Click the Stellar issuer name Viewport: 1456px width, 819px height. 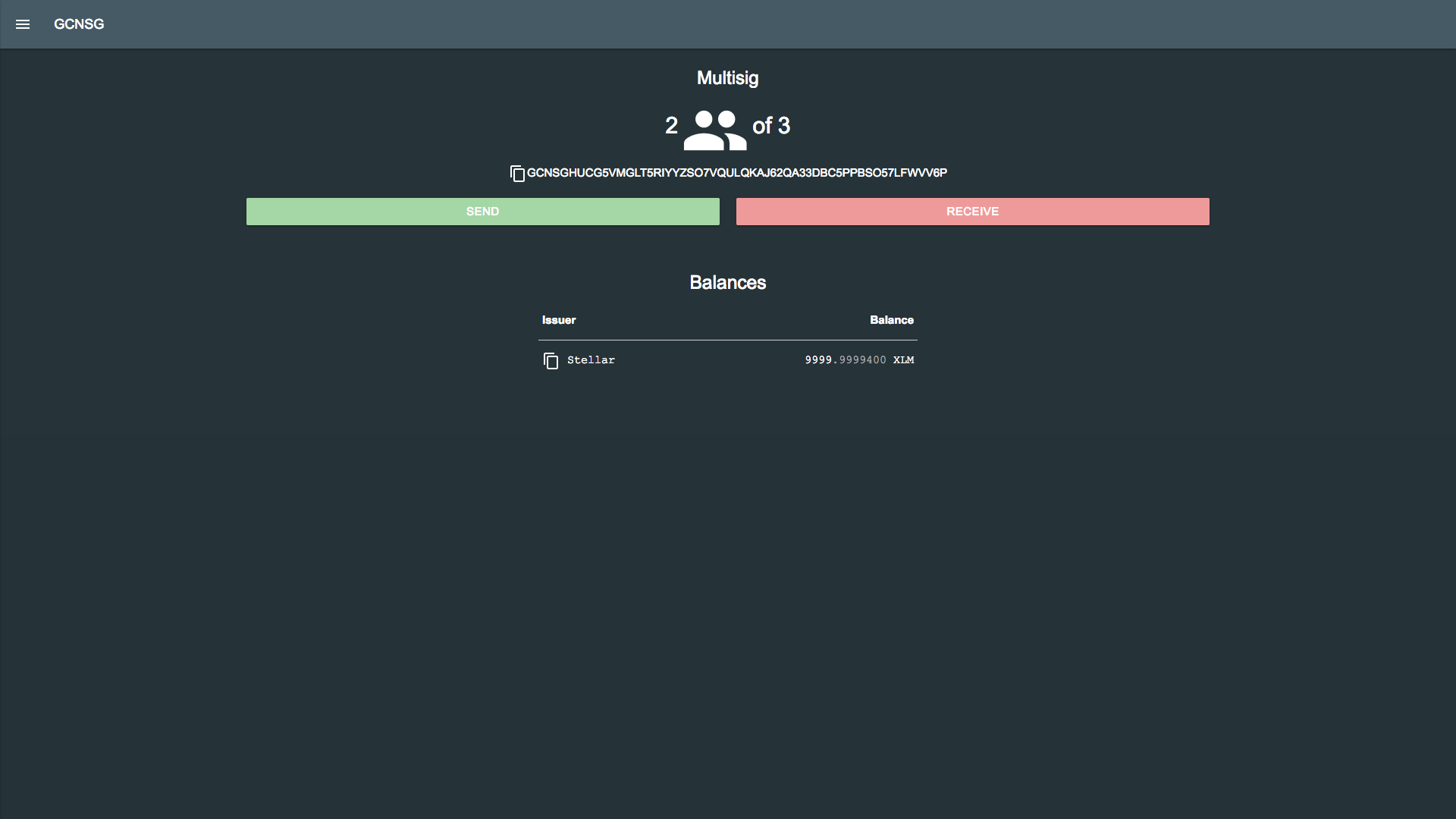pos(591,360)
